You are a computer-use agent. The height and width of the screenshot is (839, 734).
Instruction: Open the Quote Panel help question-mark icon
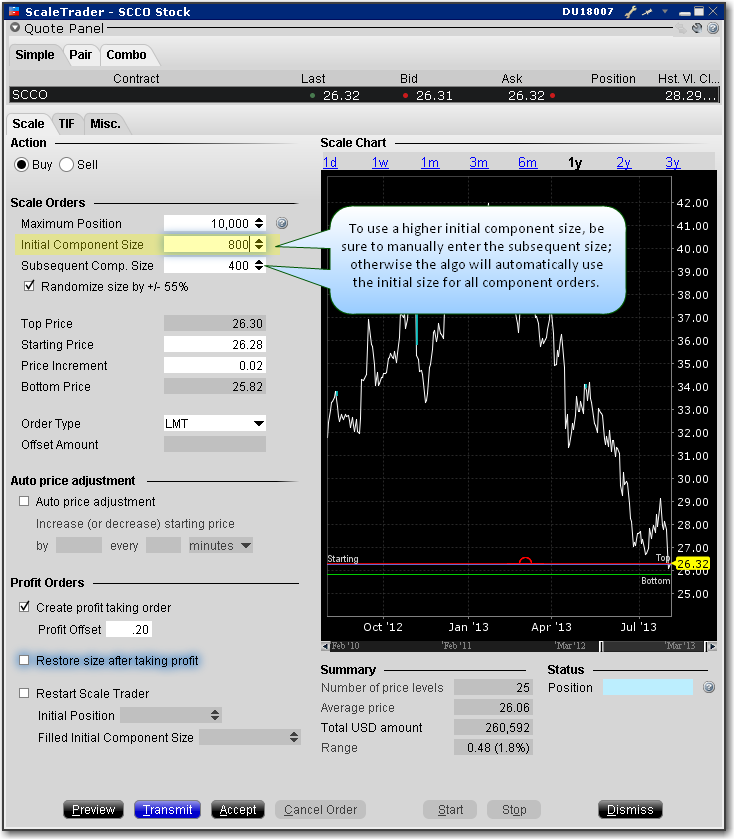click(713, 29)
